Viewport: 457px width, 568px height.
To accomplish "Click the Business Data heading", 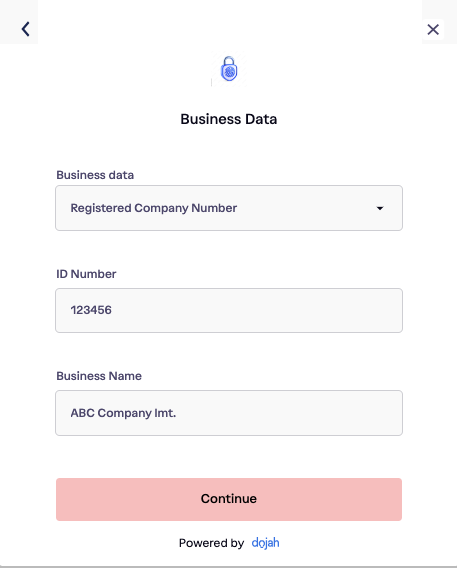I will click(229, 119).
